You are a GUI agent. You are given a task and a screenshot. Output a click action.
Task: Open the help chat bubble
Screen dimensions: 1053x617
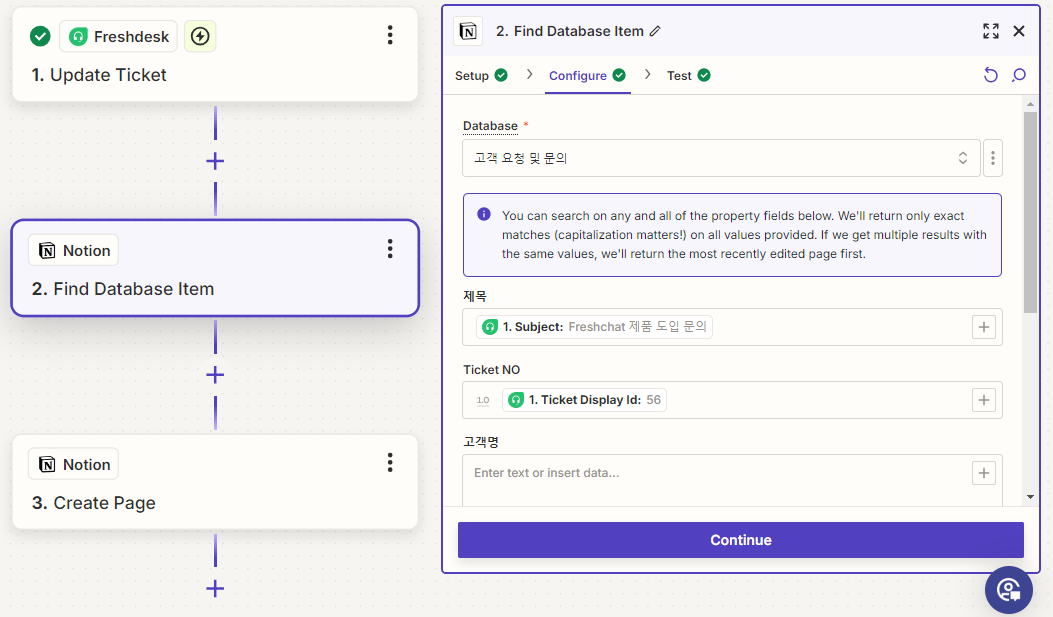(x=1009, y=590)
